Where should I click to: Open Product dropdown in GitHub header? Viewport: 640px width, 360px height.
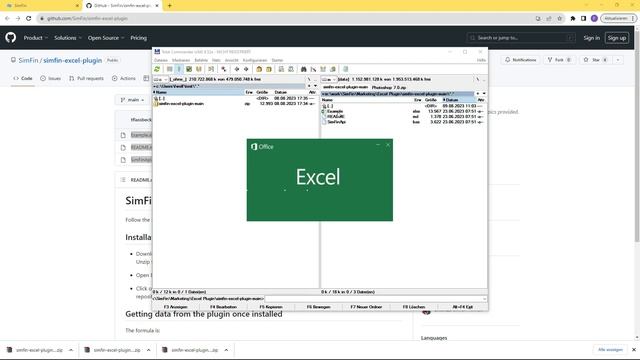tap(36, 38)
